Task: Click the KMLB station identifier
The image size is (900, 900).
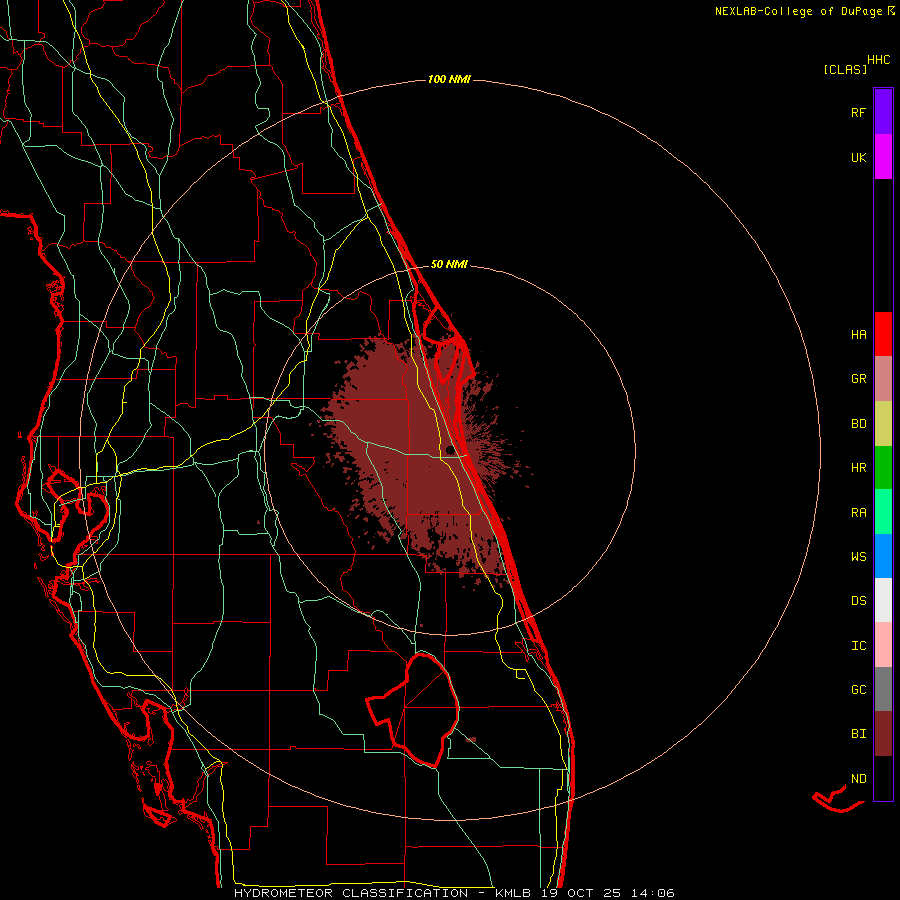Action: [x=513, y=893]
